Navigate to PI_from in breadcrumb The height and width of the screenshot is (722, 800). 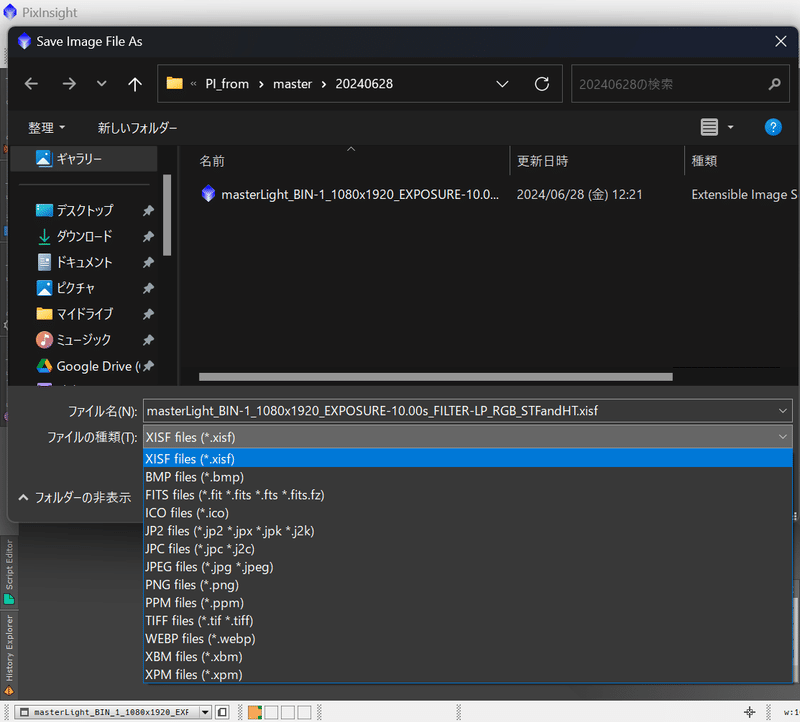click(x=227, y=84)
